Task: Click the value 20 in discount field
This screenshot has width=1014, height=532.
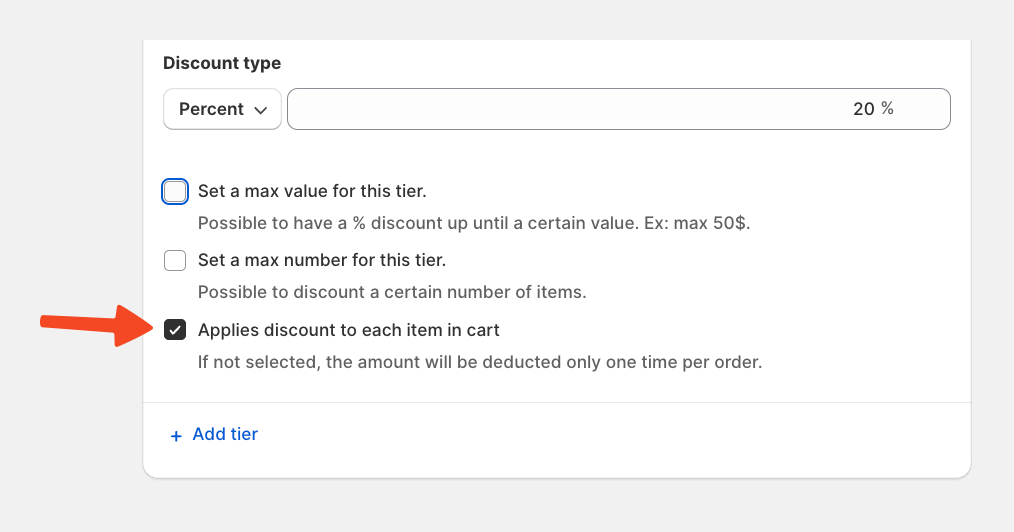Action: click(x=863, y=109)
